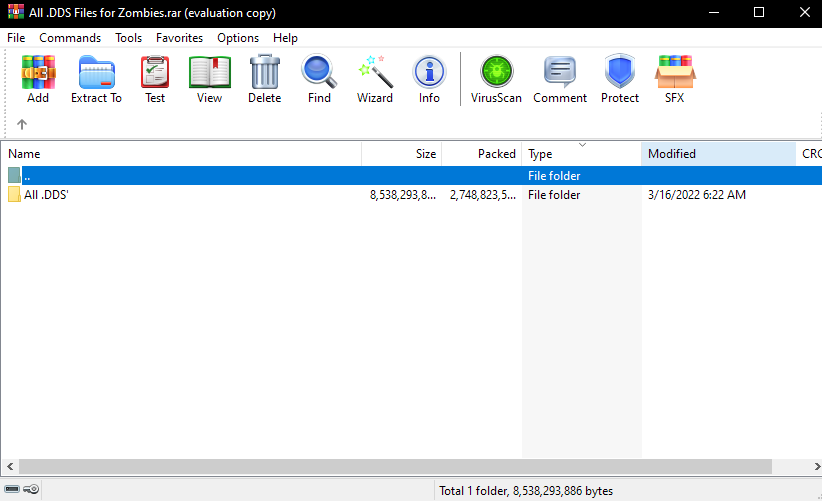Click the CRC column header
This screenshot has width=822, height=501.
tap(809, 154)
